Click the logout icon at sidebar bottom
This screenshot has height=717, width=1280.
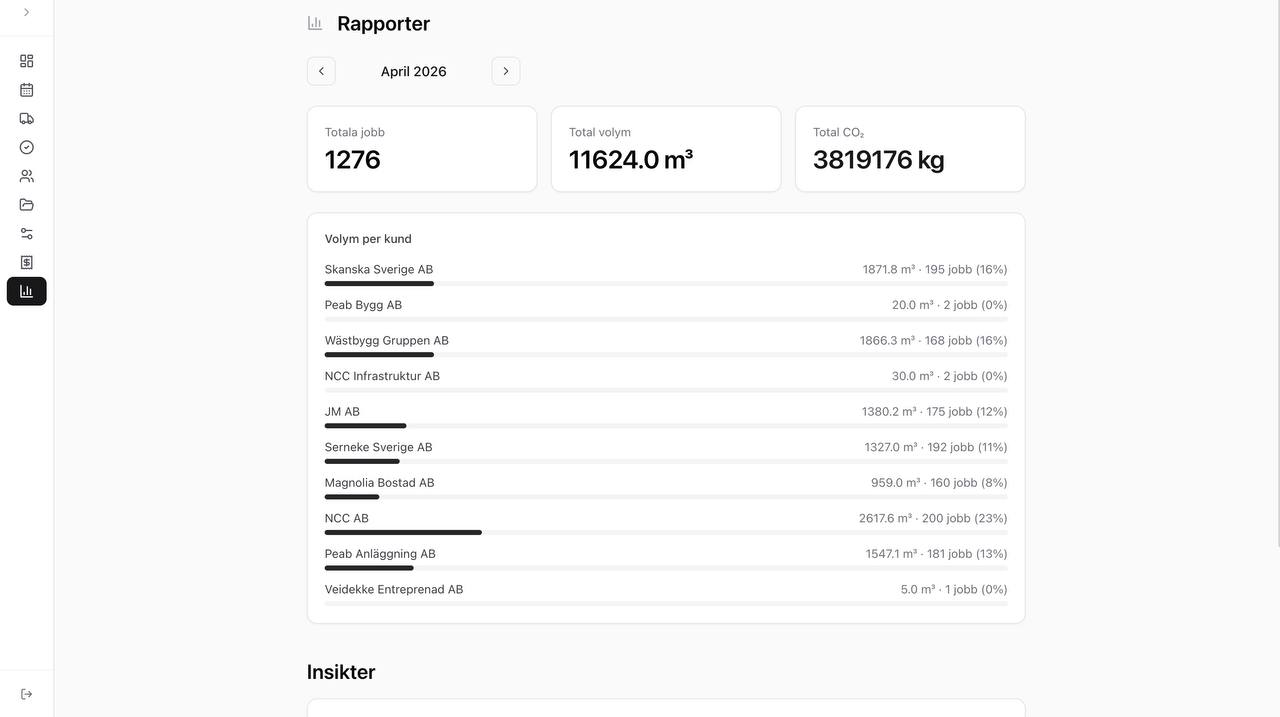(x=26, y=694)
